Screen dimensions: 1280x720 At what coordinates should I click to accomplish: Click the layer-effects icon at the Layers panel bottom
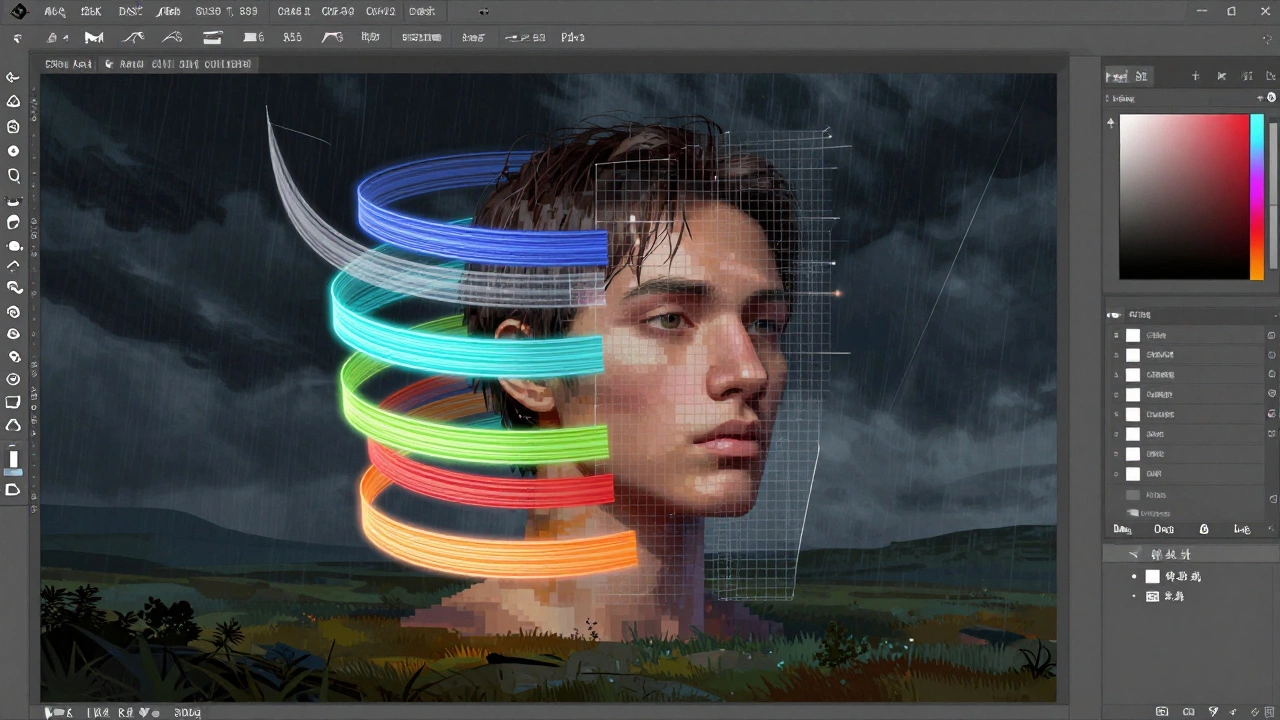pos(1204,529)
